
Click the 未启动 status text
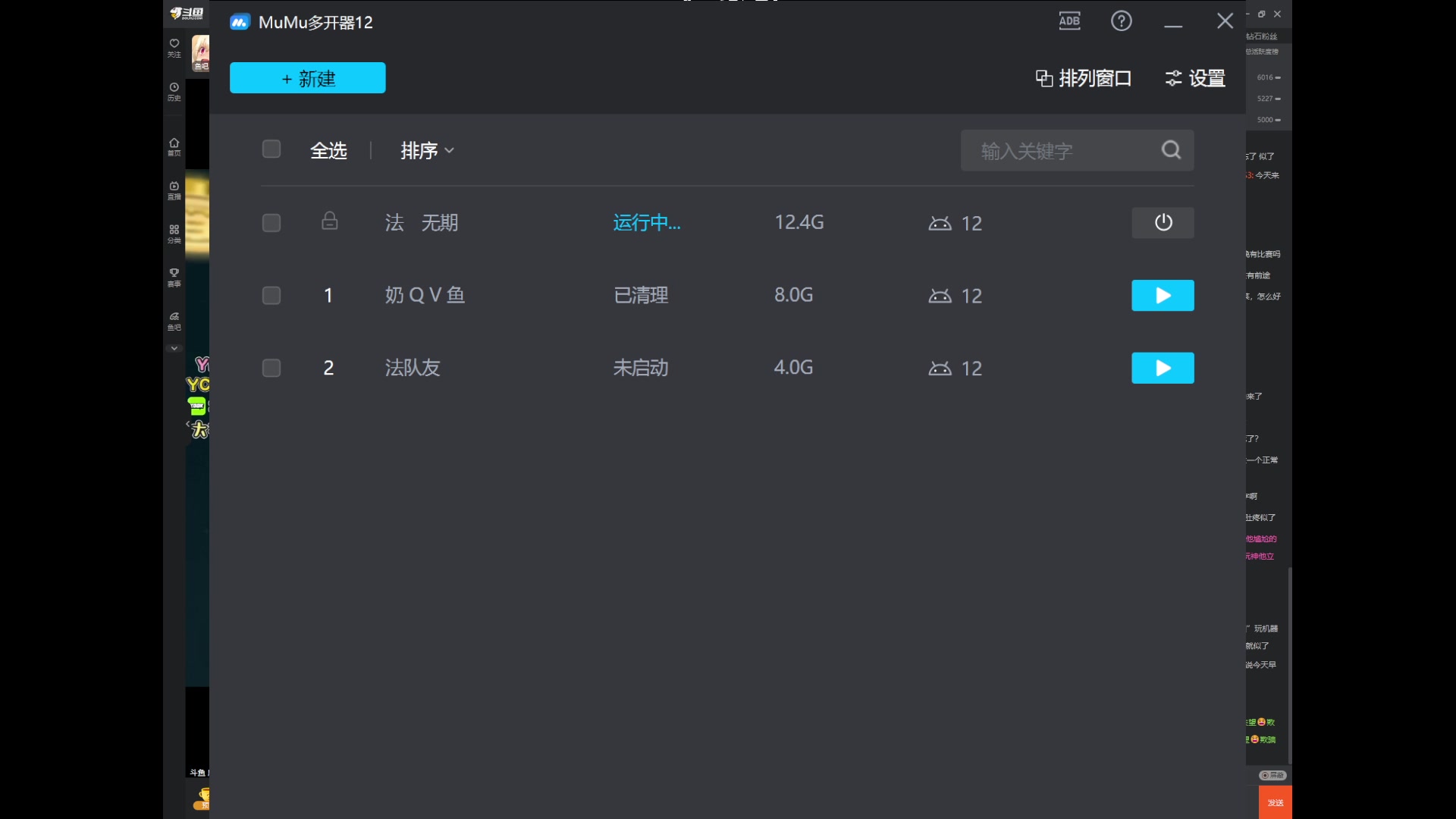tap(641, 368)
